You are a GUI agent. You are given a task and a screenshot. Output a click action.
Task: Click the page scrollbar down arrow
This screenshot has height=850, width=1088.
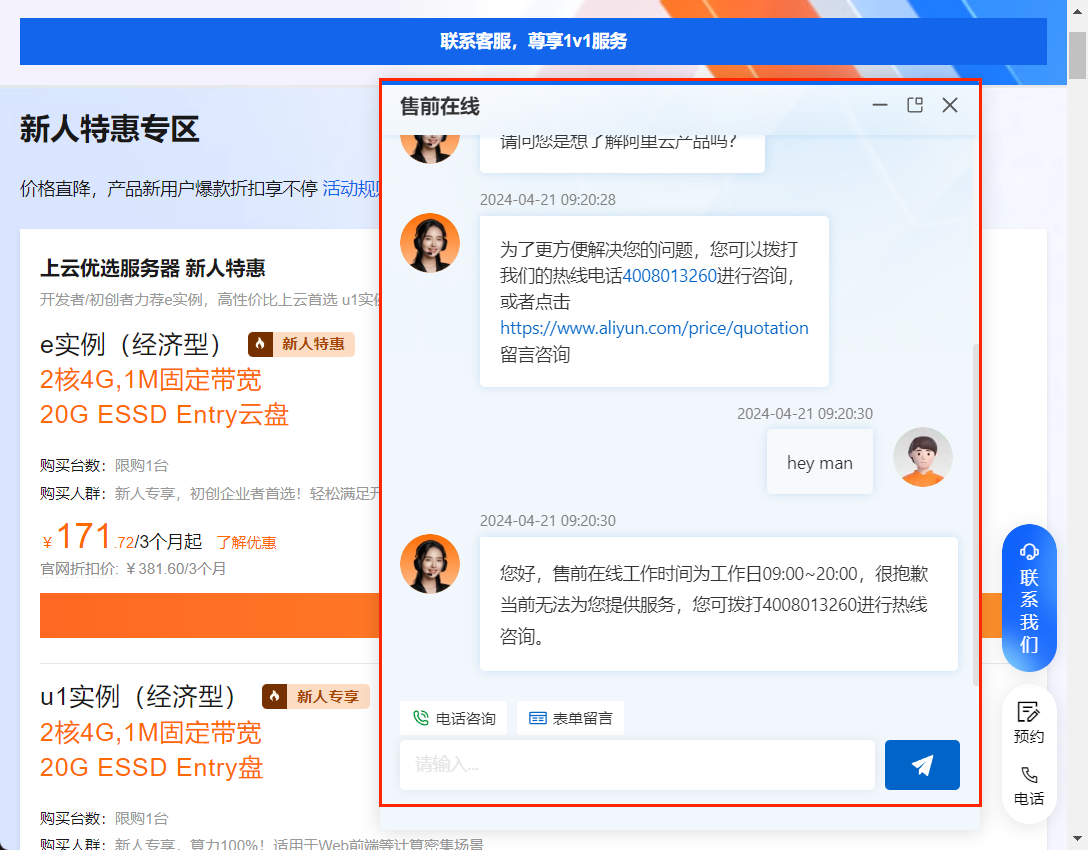tap(1077, 839)
